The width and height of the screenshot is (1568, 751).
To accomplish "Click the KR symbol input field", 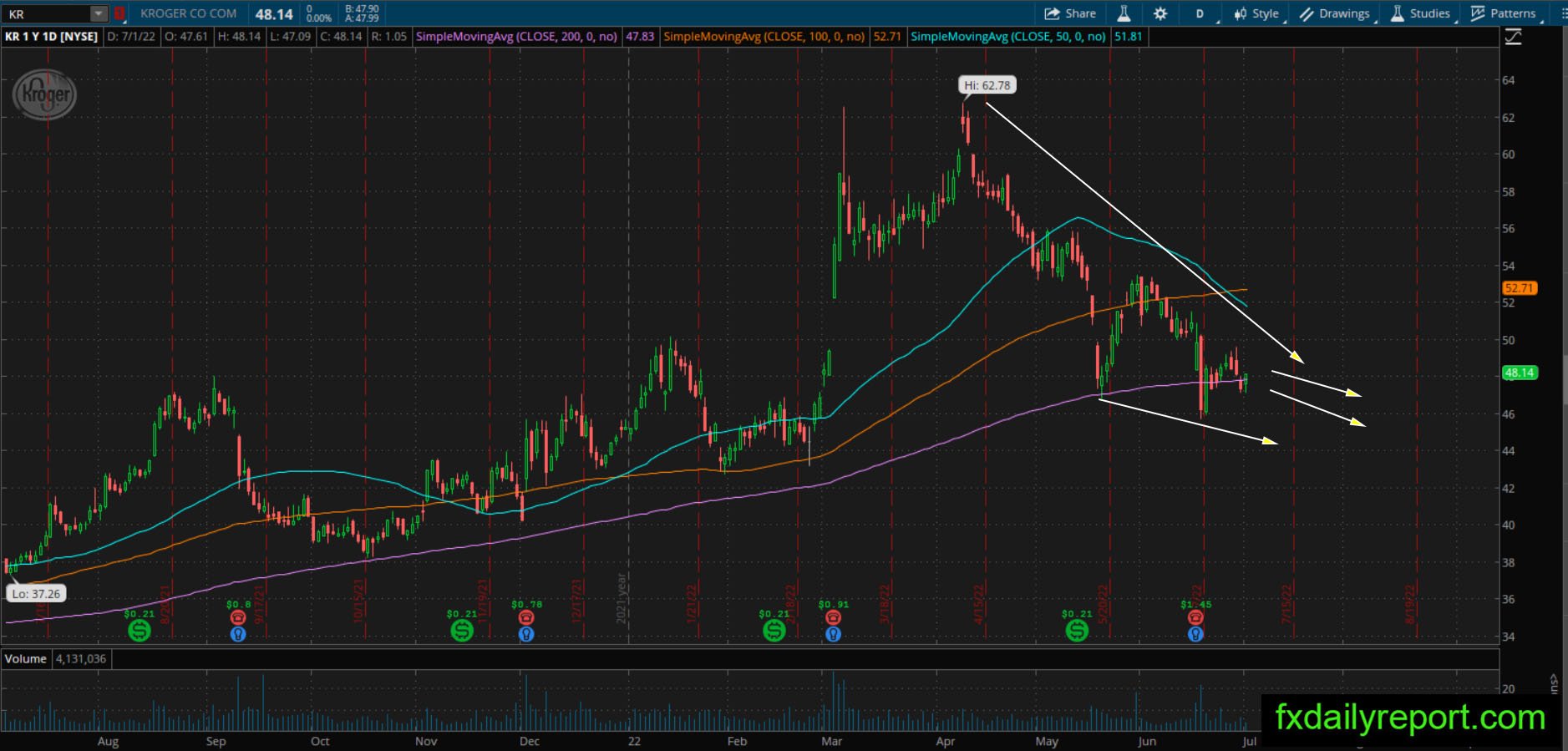I will pyautogui.click(x=48, y=13).
